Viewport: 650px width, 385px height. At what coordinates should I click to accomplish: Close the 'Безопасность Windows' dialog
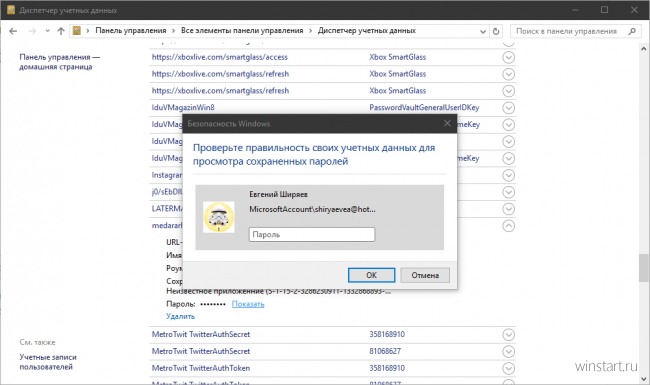point(447,123)
